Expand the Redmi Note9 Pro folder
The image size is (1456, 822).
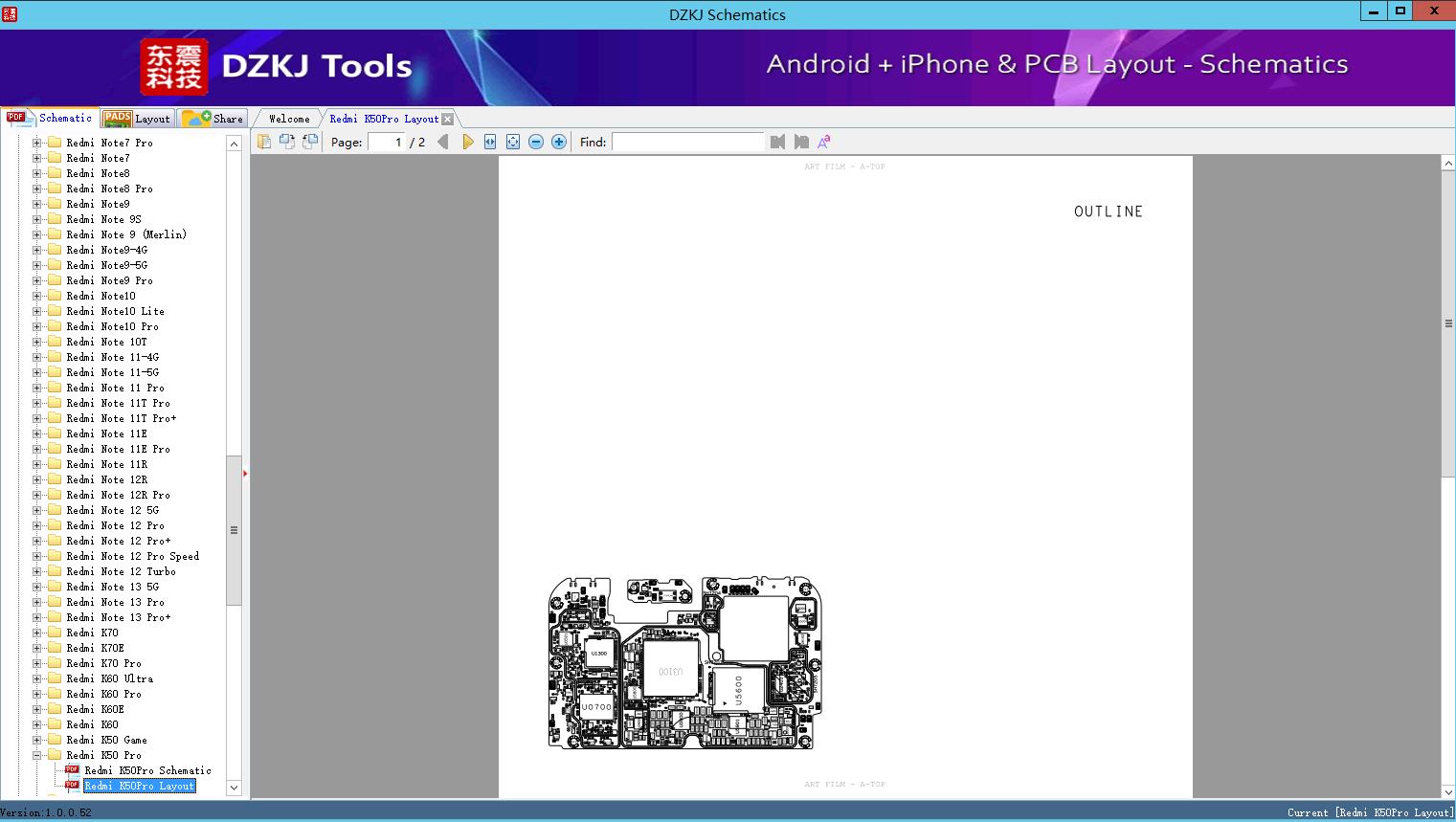point(36,280)
